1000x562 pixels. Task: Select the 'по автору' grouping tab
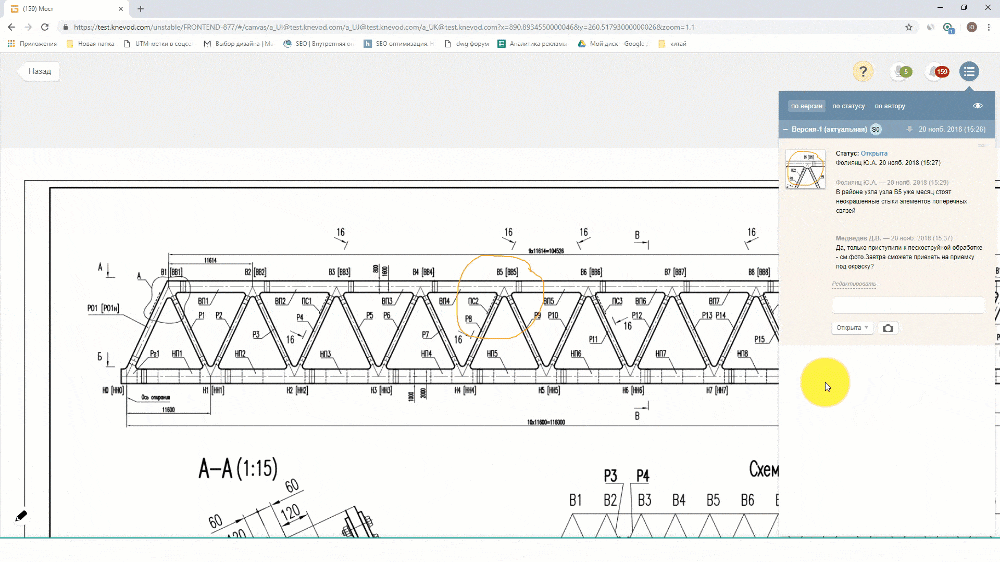coord(890,106)
